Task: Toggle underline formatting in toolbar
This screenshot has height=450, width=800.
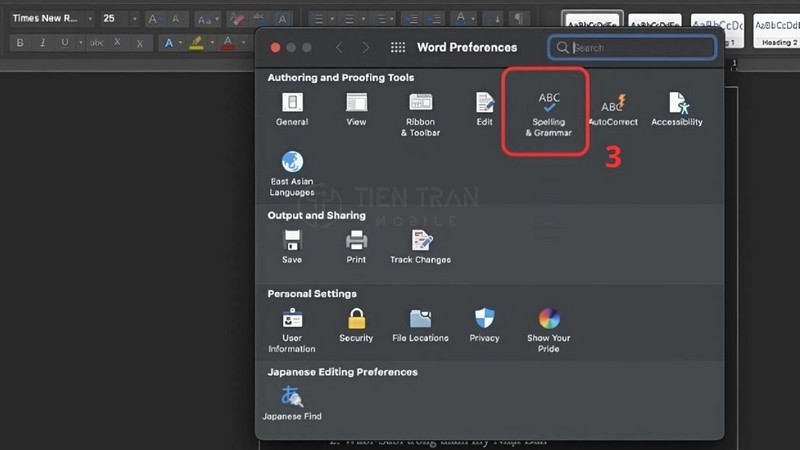Action: point(66,43)
